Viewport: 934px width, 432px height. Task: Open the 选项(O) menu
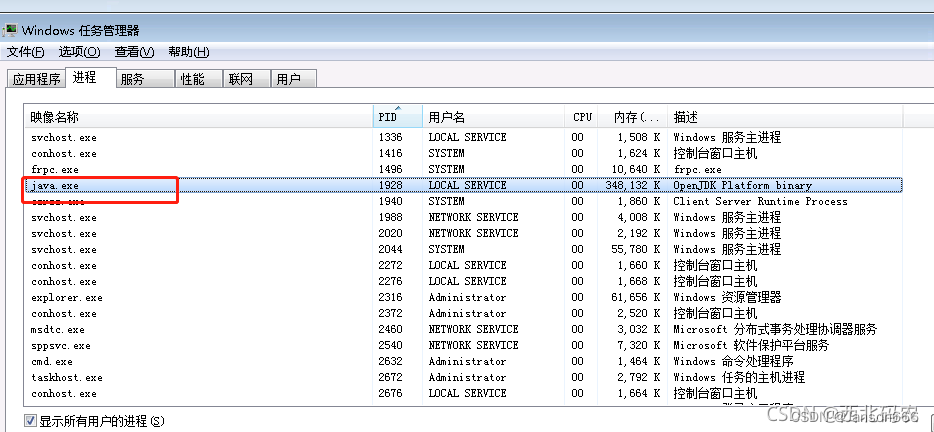79,52
